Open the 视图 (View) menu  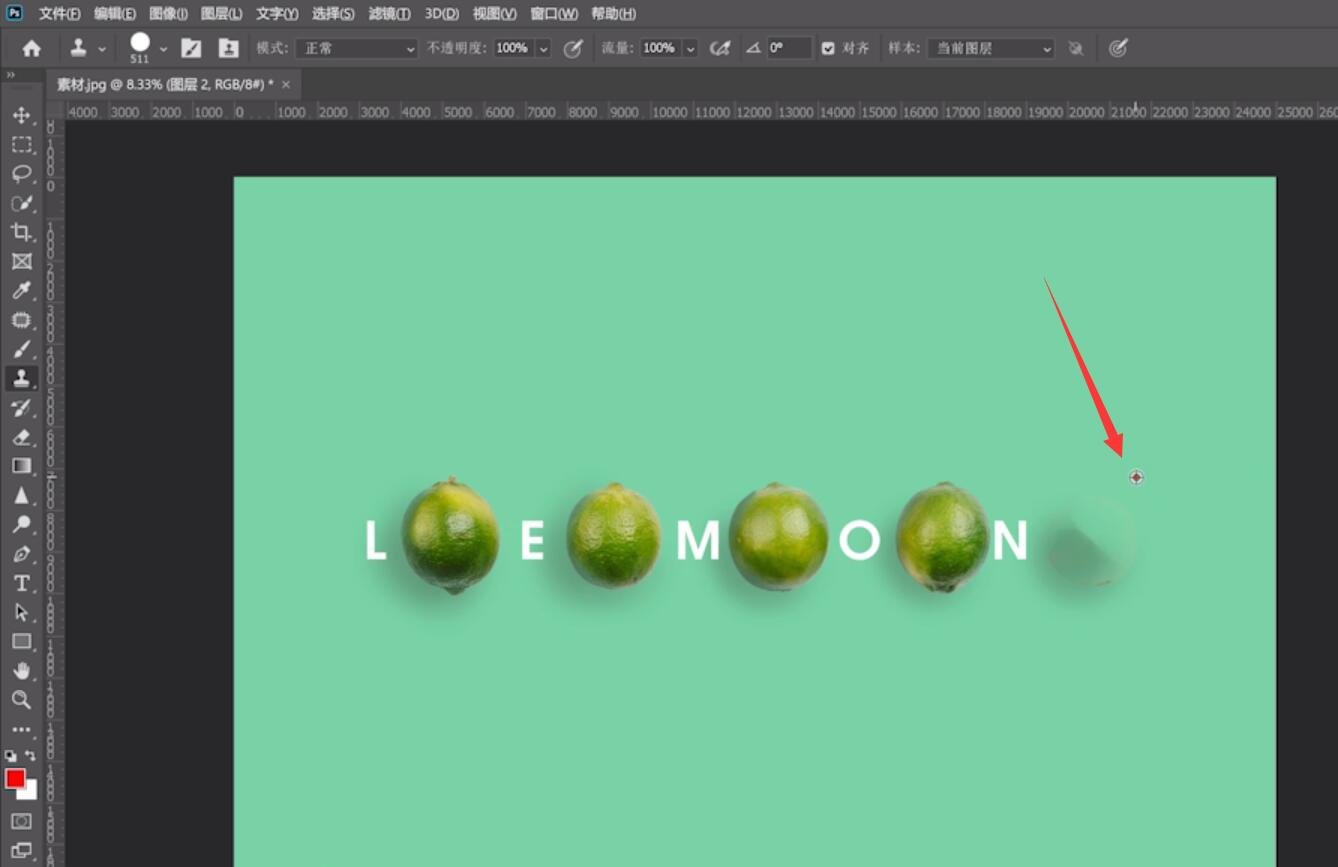point(494,14)
